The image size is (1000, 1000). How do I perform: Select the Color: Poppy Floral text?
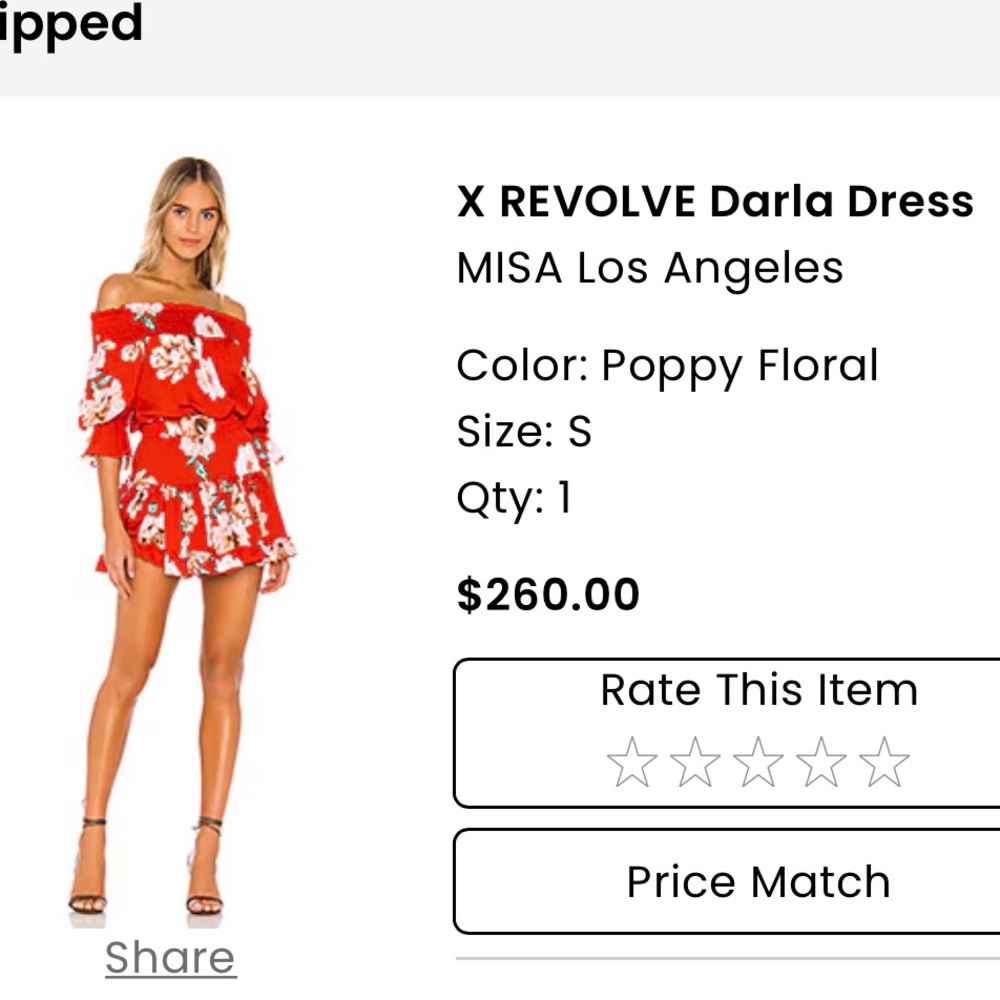(x=667, y=366)
